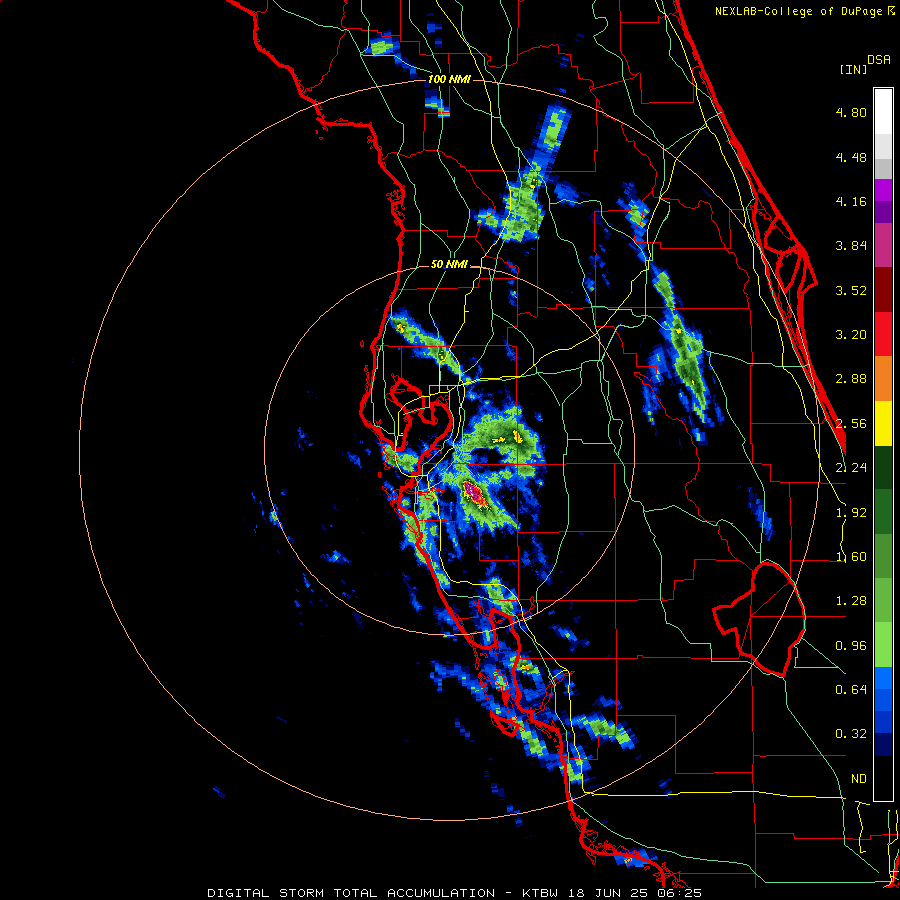Click the '4.16' scale value

(x=851, y=201)
